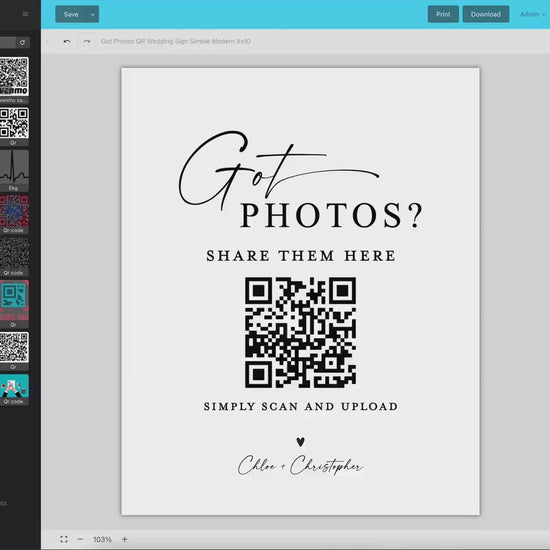Select the small heart graphic on canvas
Viewport: 550px width, 550px height.
[x=300, y=442]
